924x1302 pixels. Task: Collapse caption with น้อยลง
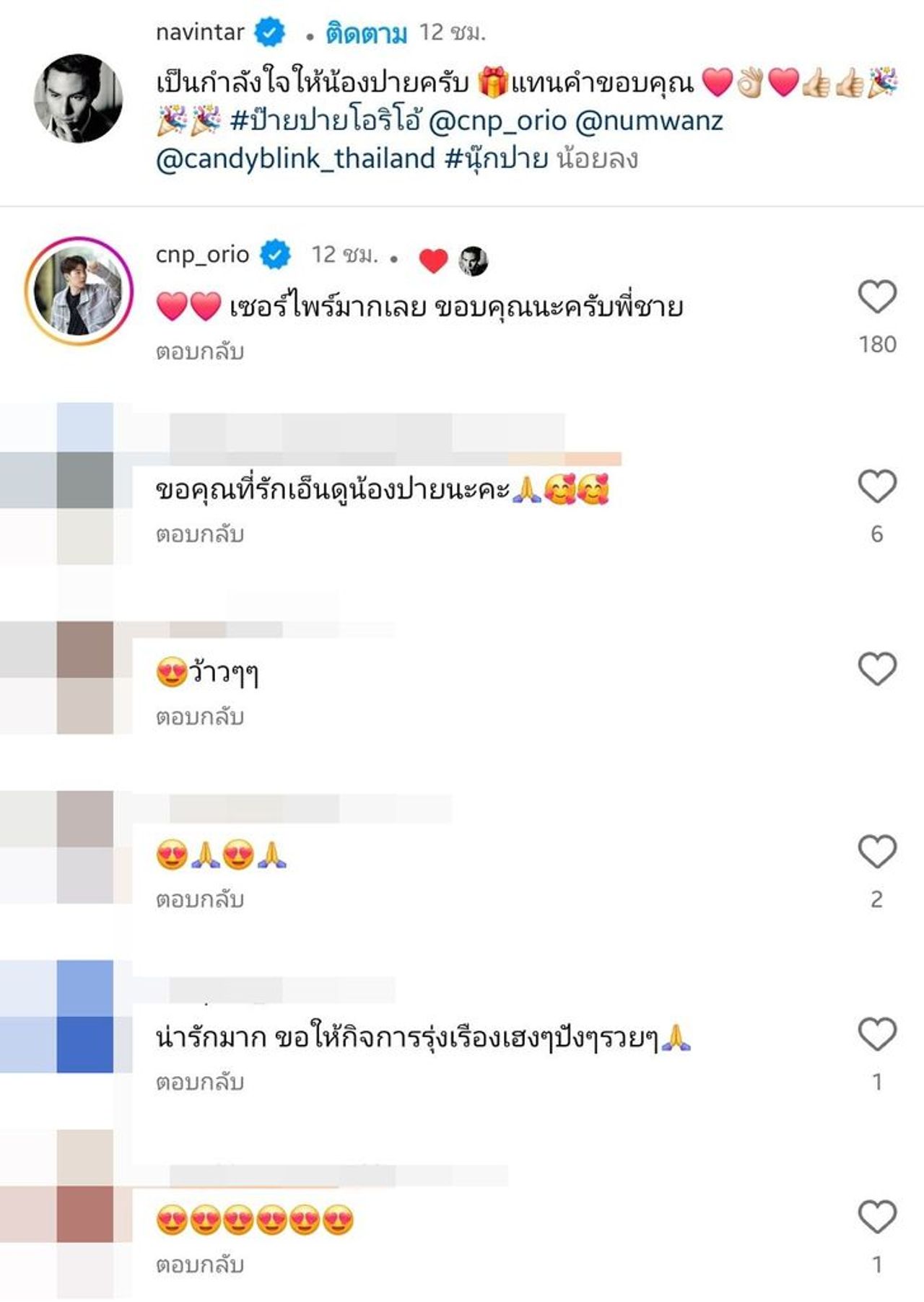[598, 159]
